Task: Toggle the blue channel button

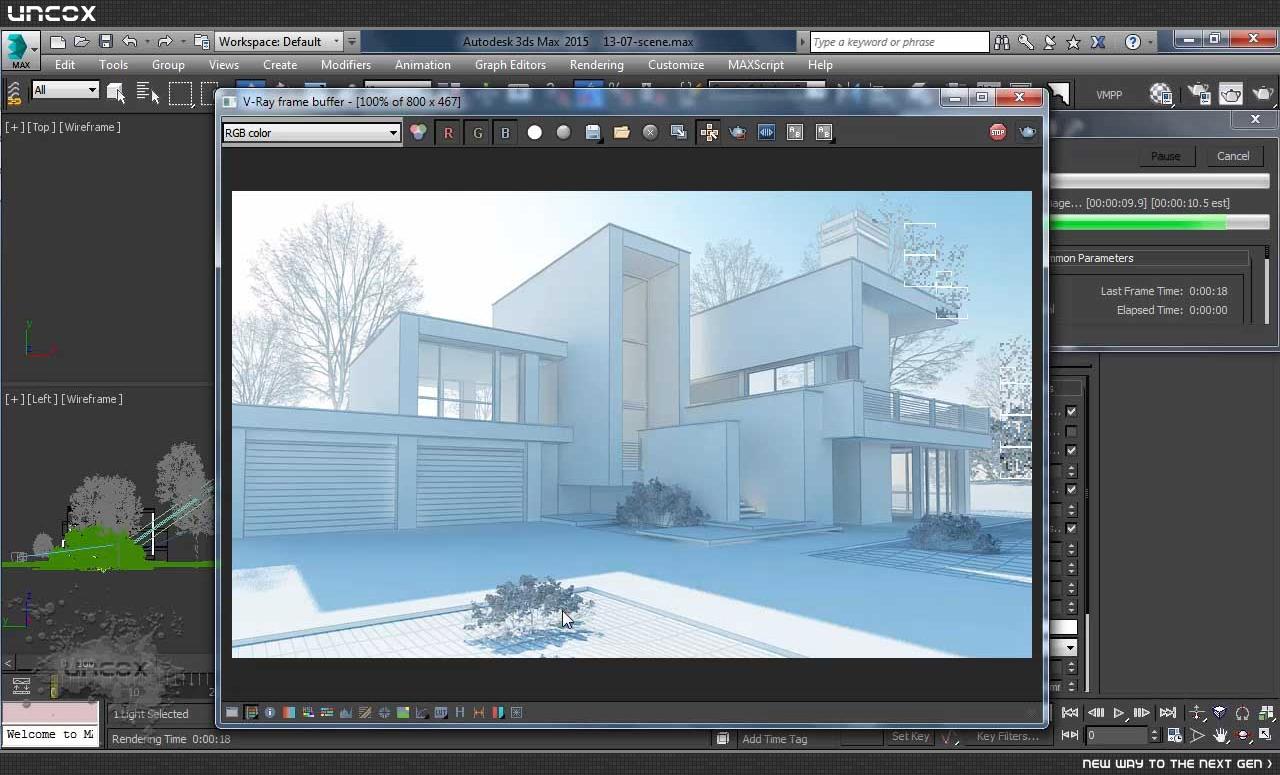Action: point(505,132)
